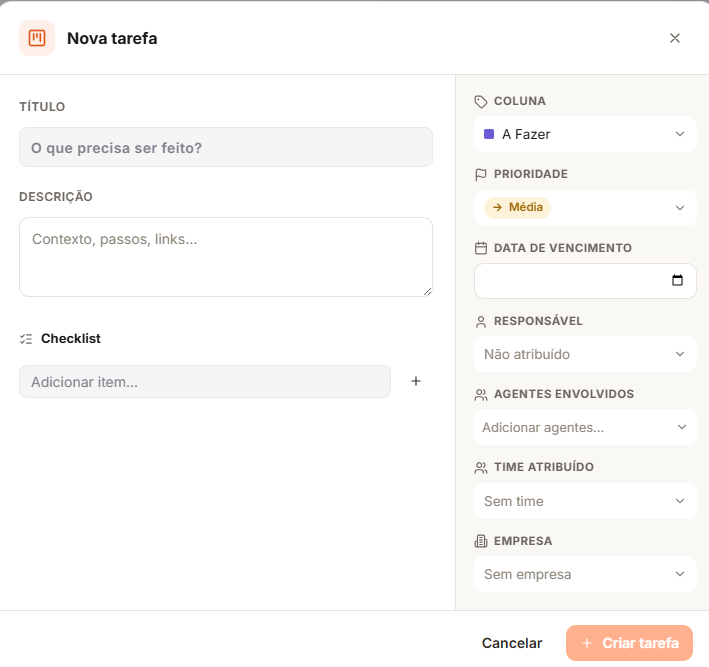Click the people icon beside TIME ATRIBUÍDO
Viewport: 709px width, 667px height.
pyautogui.click(x=481, y=468)
